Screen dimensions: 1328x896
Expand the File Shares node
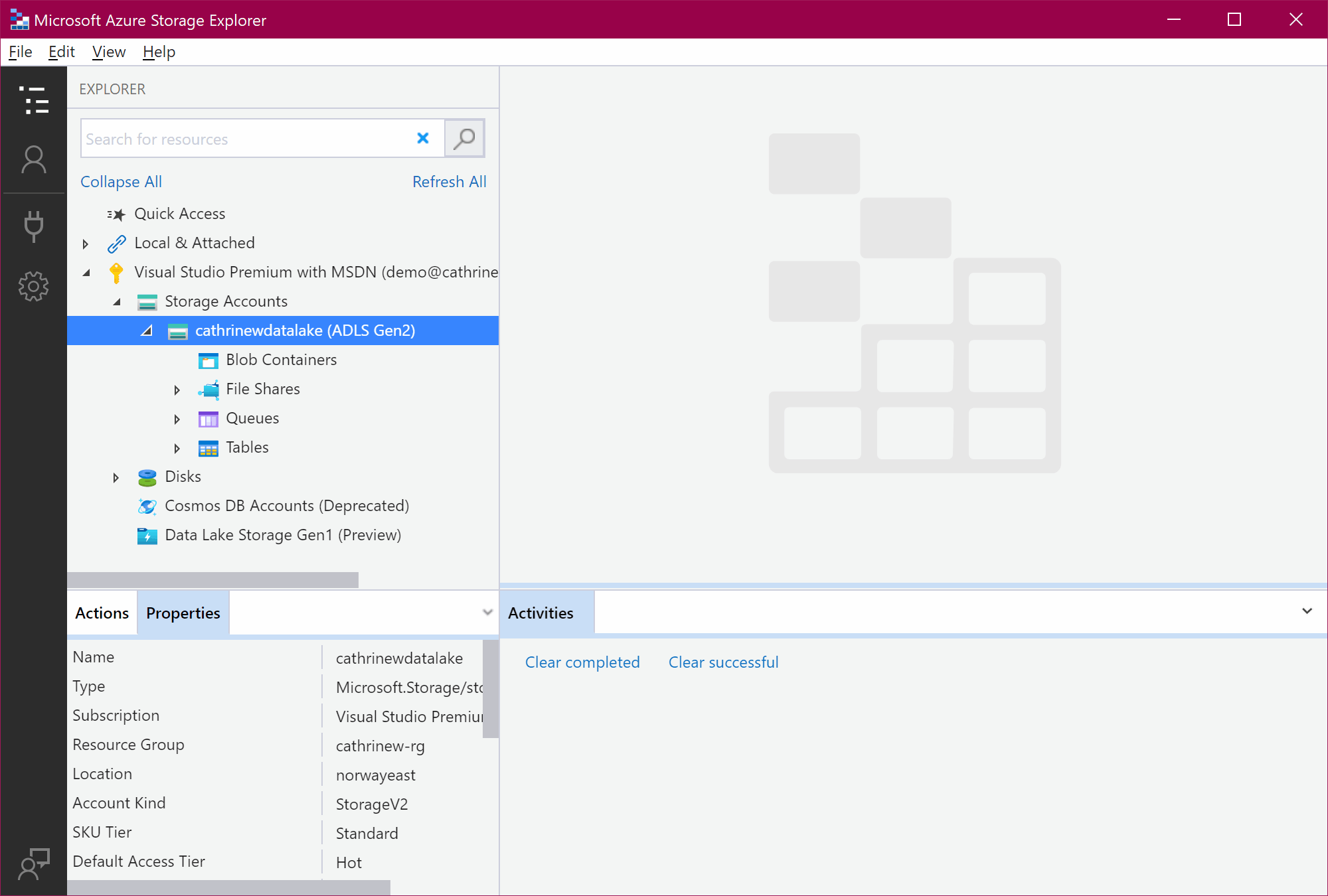click(x=177, y=390)
